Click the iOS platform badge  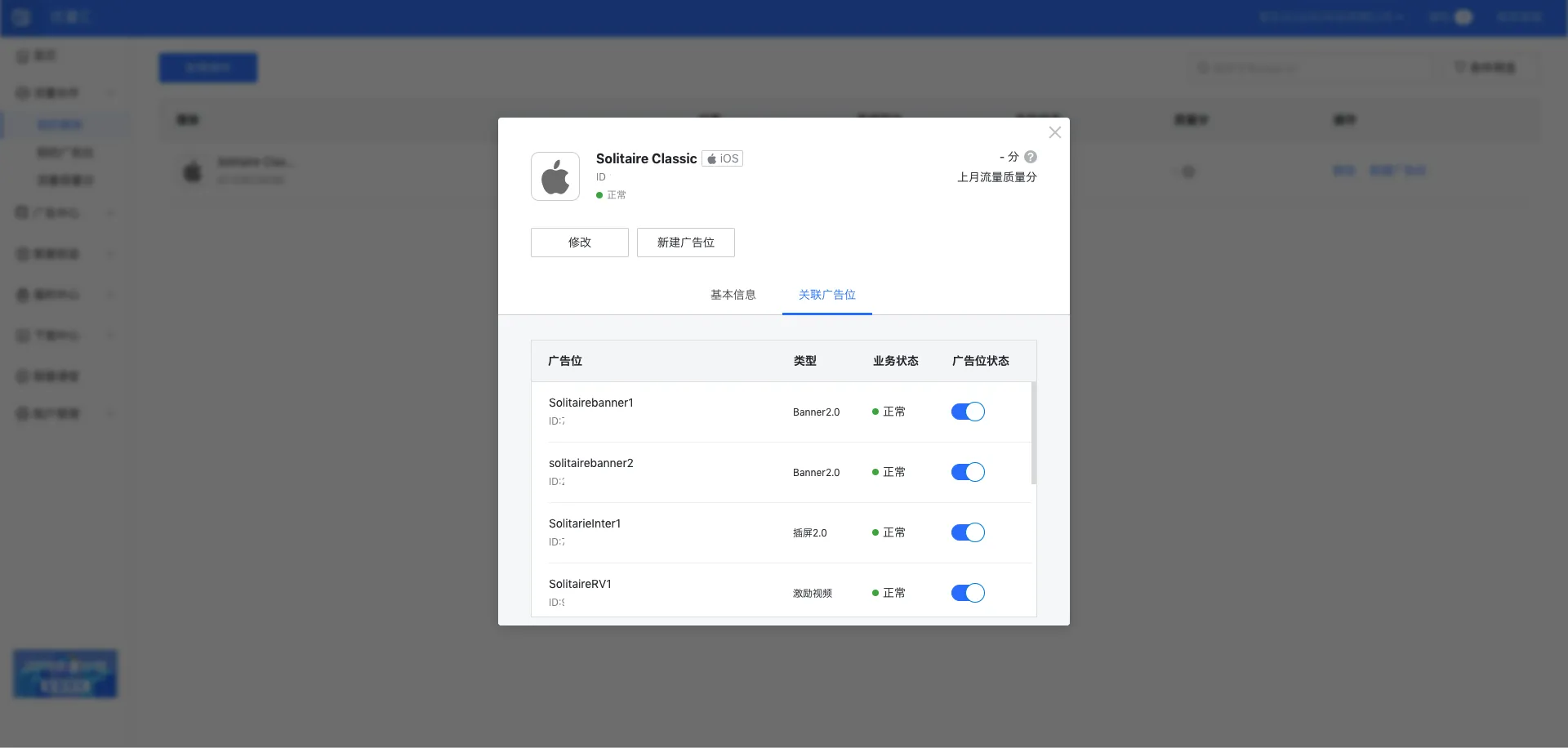(x=722, y=158)
